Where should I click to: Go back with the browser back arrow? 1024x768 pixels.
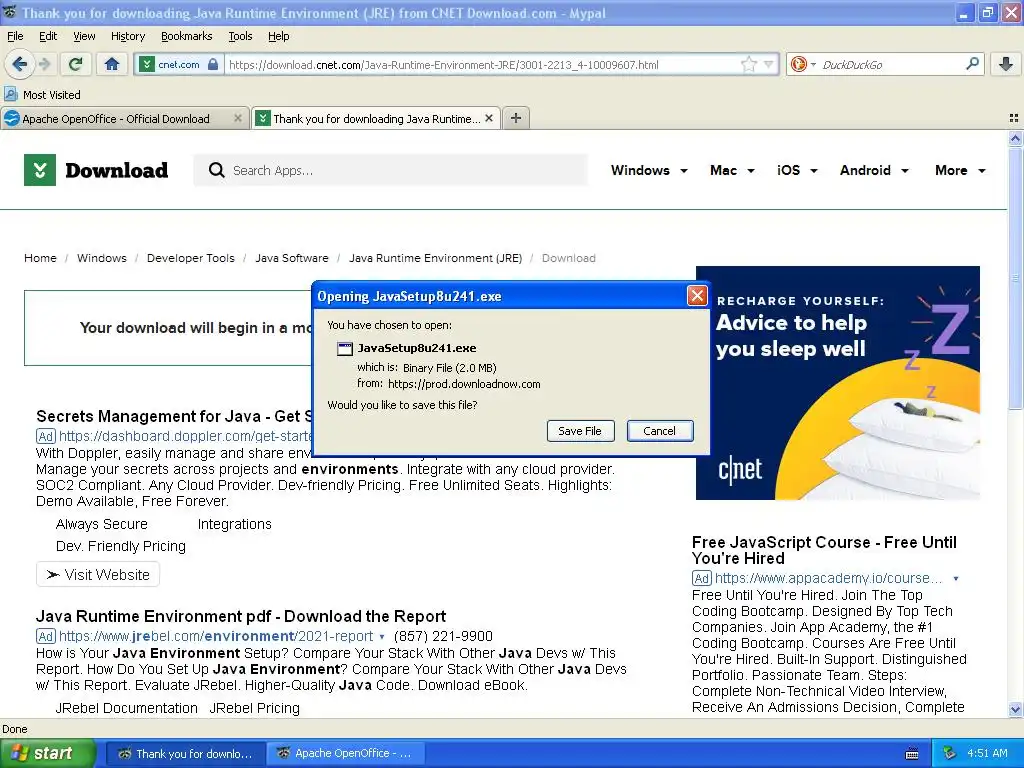pyautogui.click(x=19, y=64)
